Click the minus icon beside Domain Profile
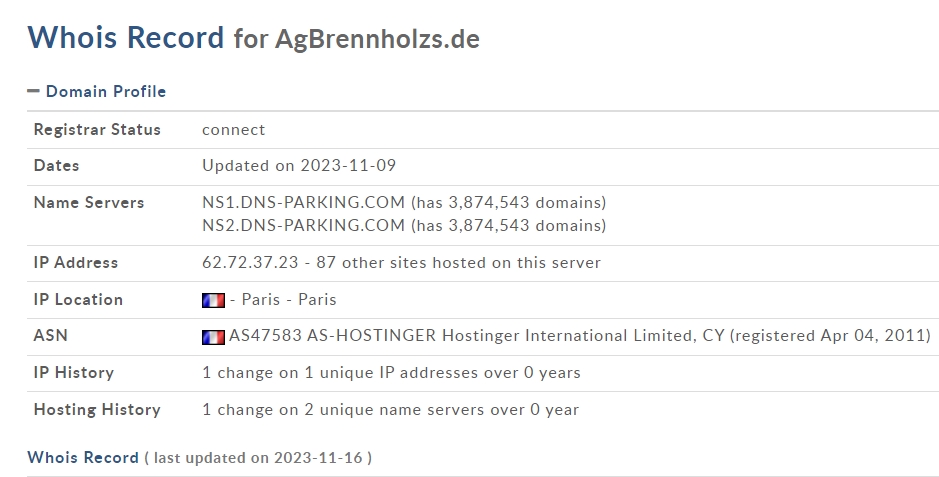 click(x=34, y=92)
